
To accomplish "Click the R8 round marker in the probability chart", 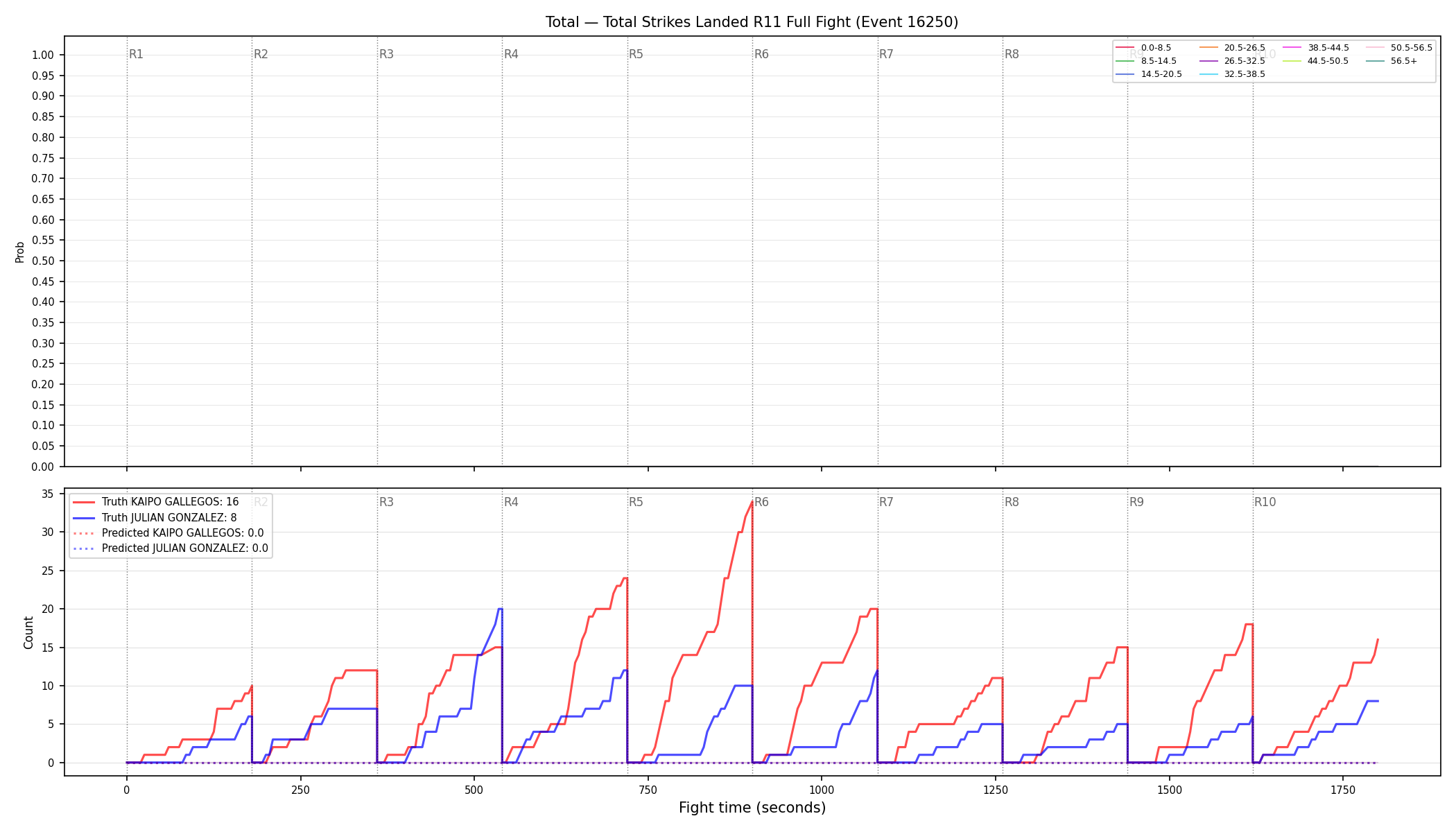I will pos(1012,54).
